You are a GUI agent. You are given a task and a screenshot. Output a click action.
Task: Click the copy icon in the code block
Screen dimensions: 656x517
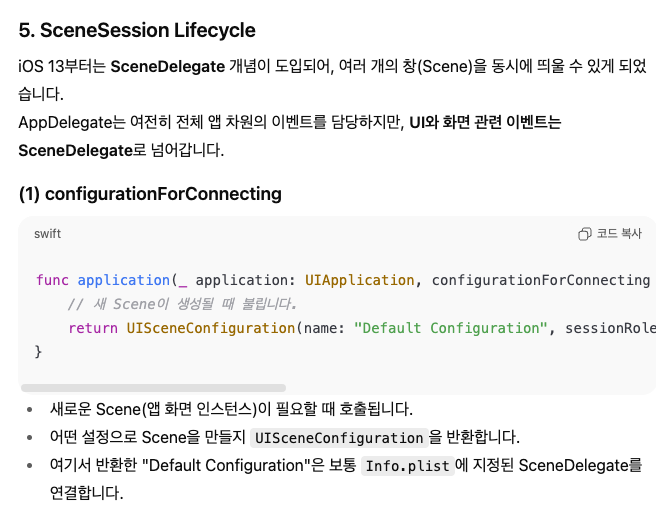[x=585, y=234]
